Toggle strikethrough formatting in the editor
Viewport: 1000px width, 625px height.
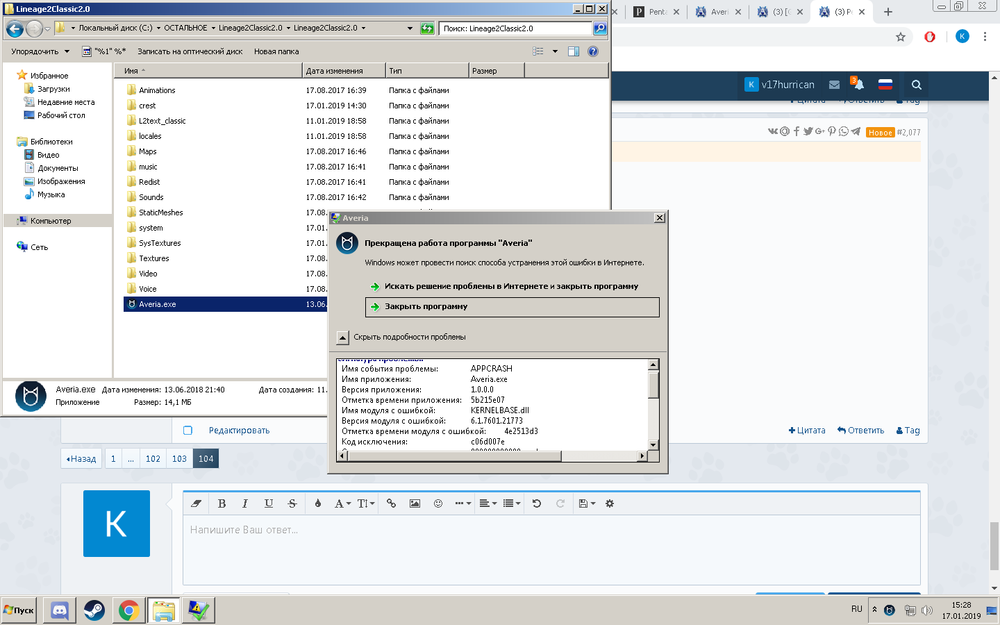(x=292, y=503)
